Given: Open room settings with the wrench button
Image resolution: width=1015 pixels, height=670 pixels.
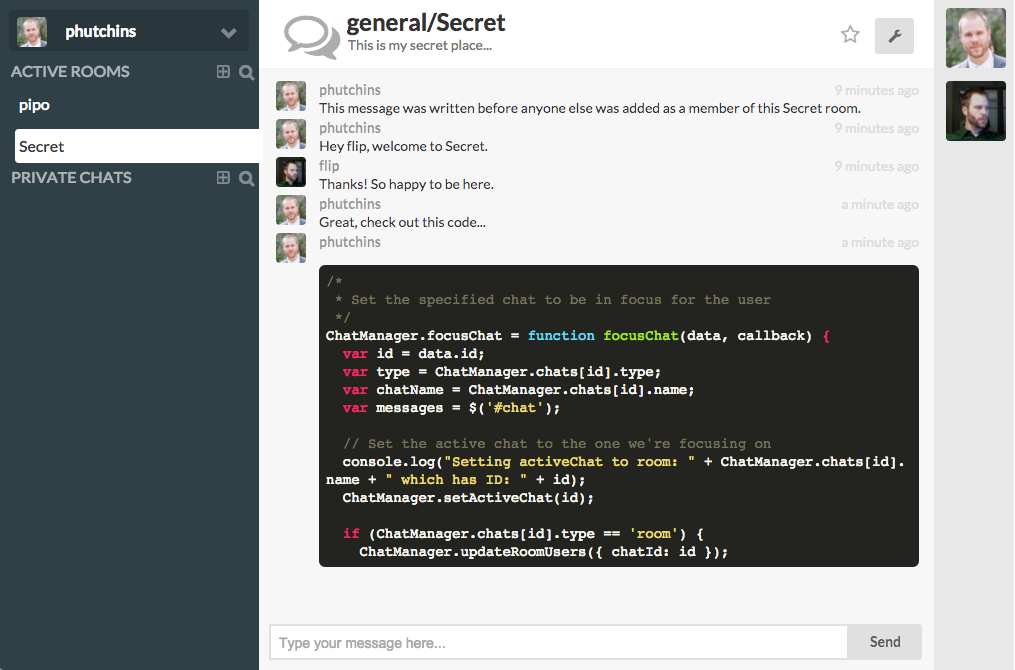Looking at the screenshot, I should point(894,36).
